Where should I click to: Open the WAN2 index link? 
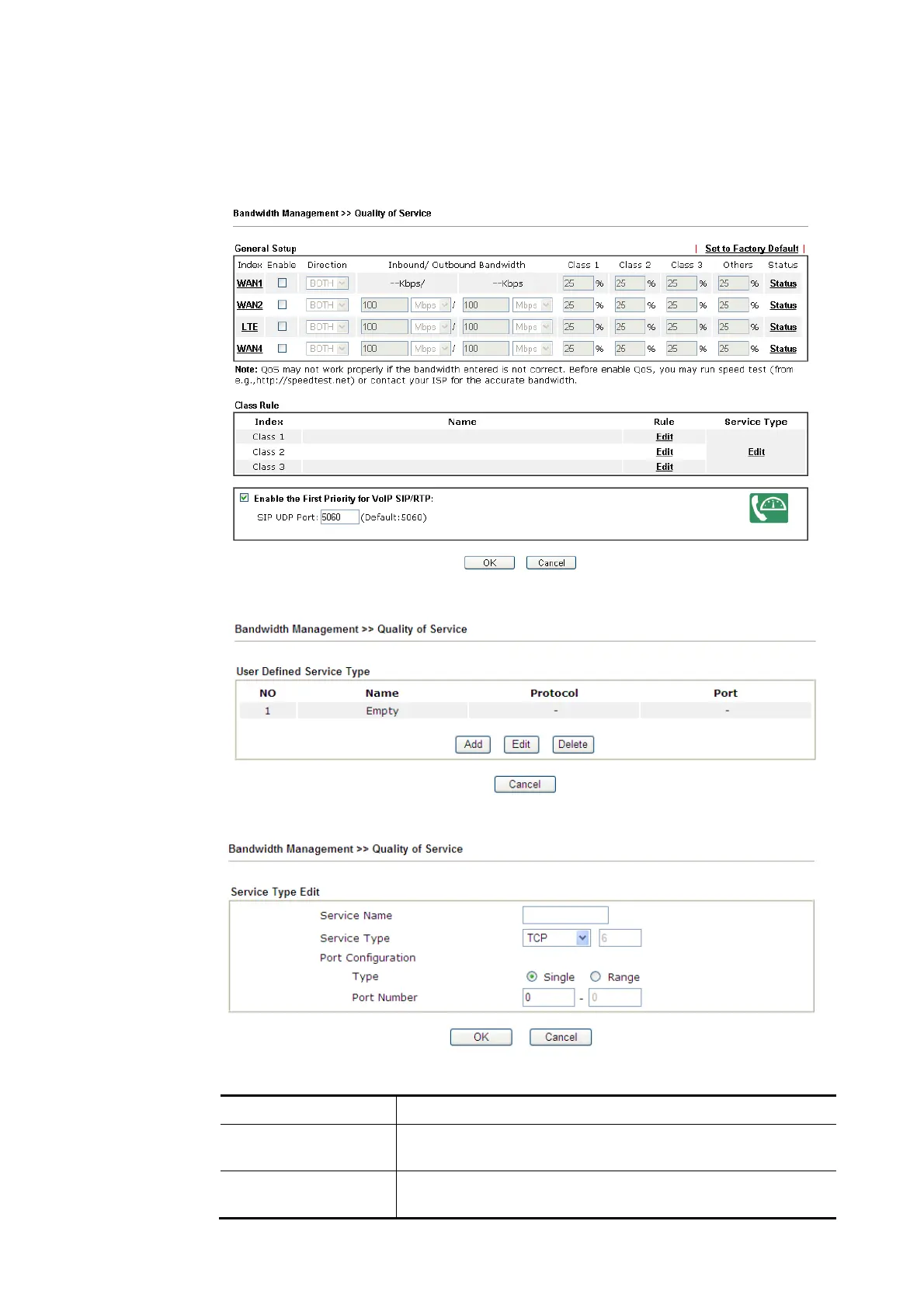click(249, 305)
